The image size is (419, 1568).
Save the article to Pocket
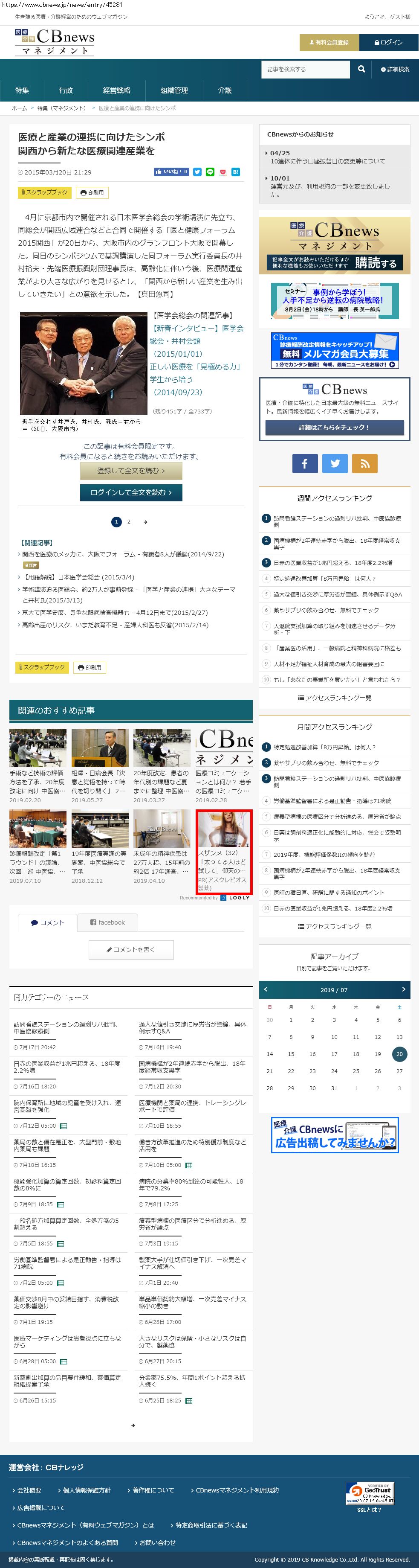click(223, 172)
